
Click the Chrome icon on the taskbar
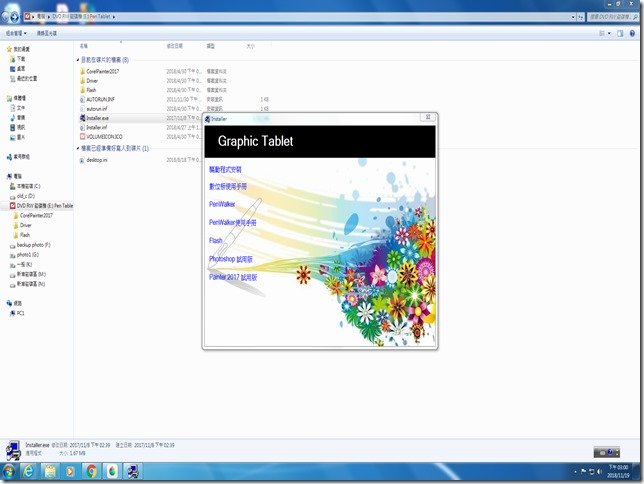(x=91, y=470)
